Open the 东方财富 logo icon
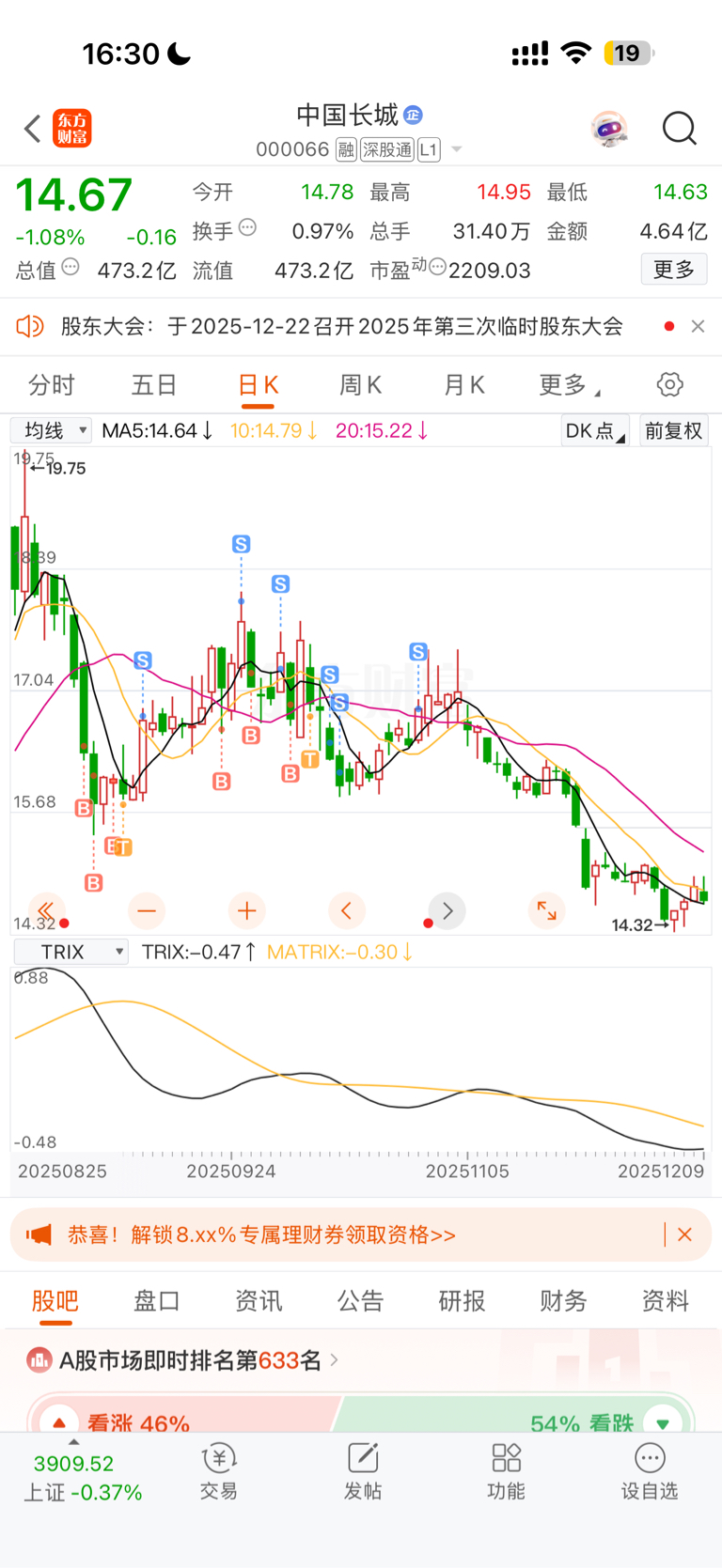The image size is (722, 1568). pos(72,129)
